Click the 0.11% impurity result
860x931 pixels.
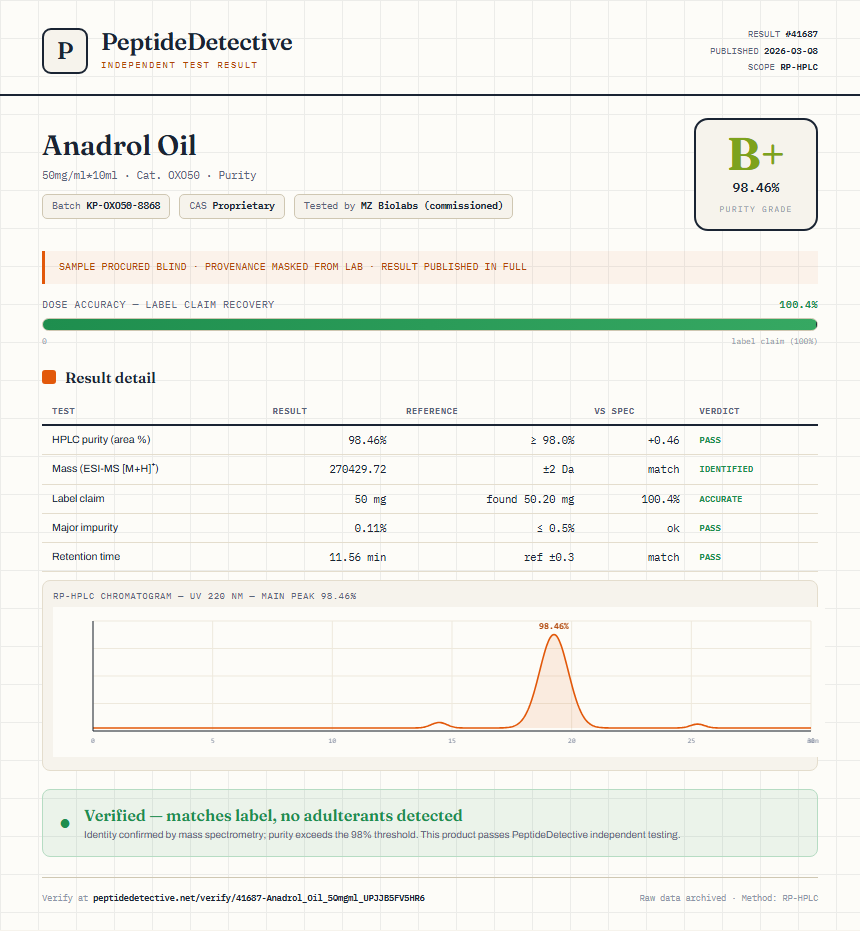click(x=371, y=528)
